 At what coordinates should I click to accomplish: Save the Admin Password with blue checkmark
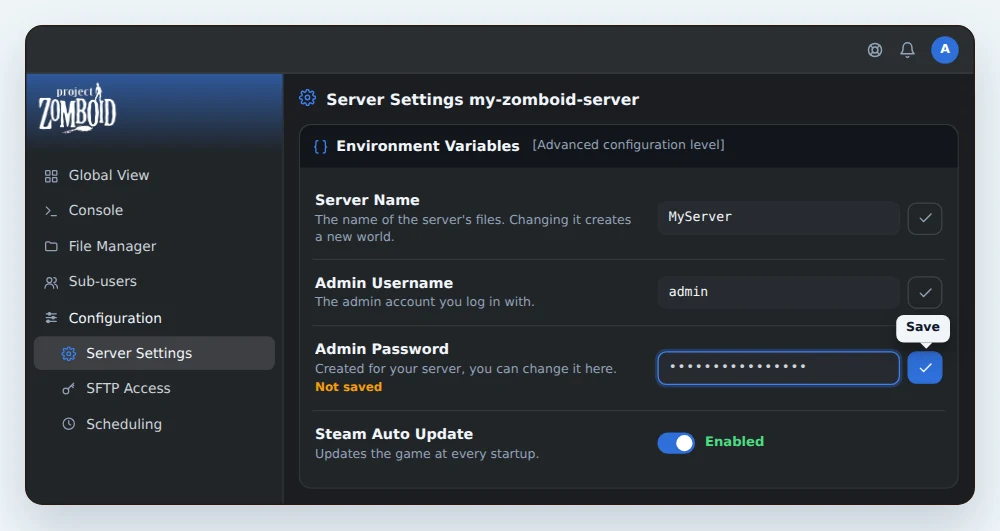(925, 368)
